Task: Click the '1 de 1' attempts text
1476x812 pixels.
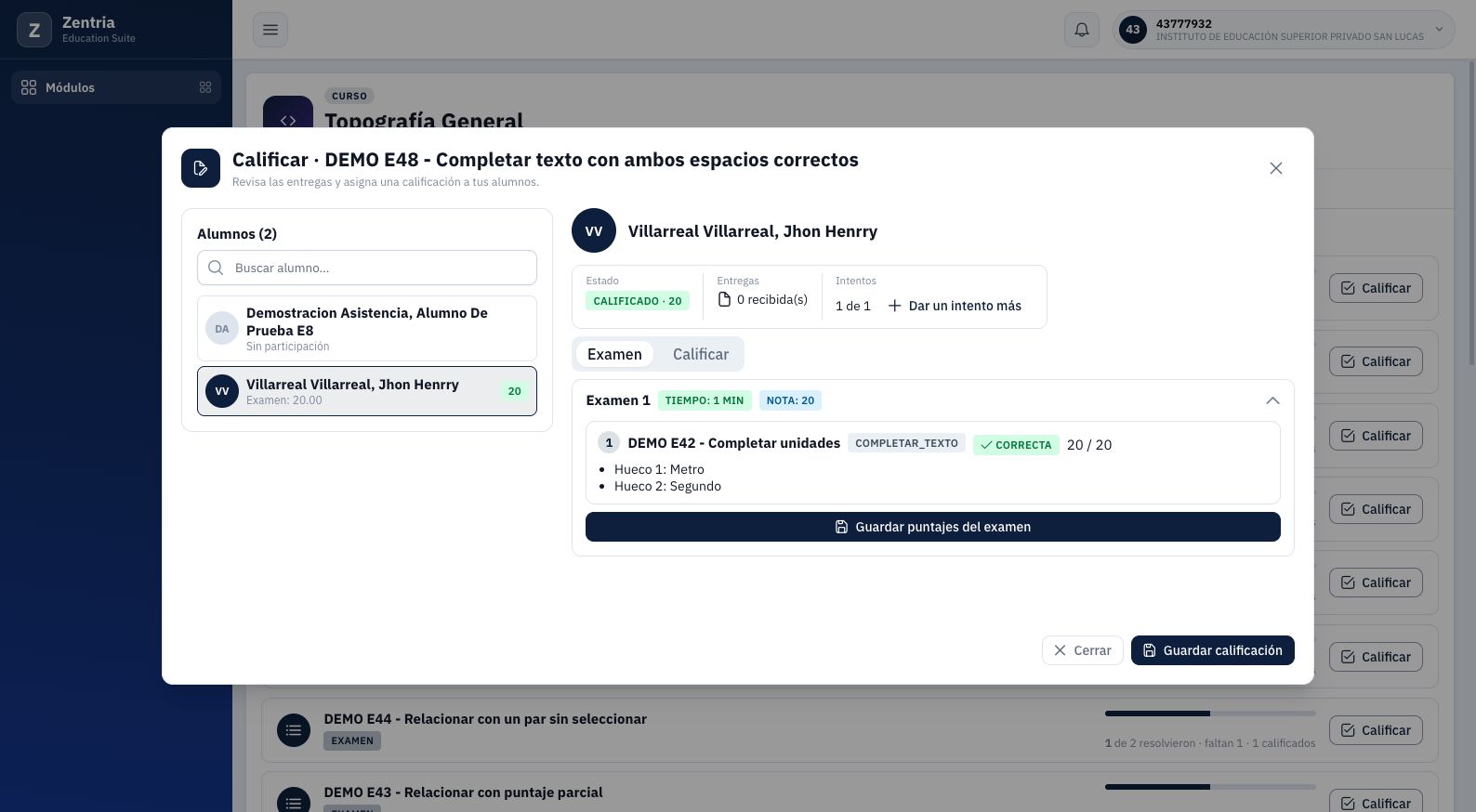Action: coord(853,306)
